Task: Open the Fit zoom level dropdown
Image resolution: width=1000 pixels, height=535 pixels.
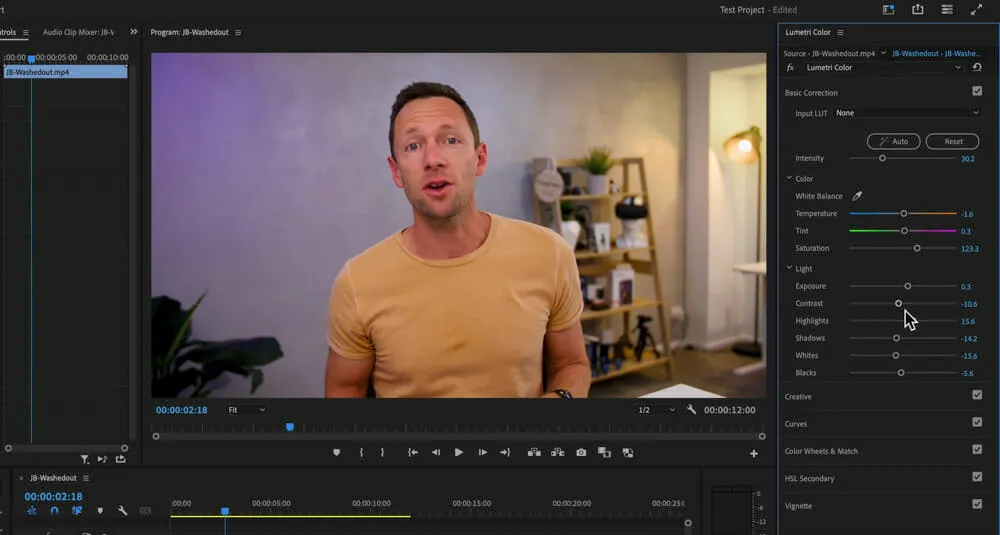Action: tap(246, 410)
